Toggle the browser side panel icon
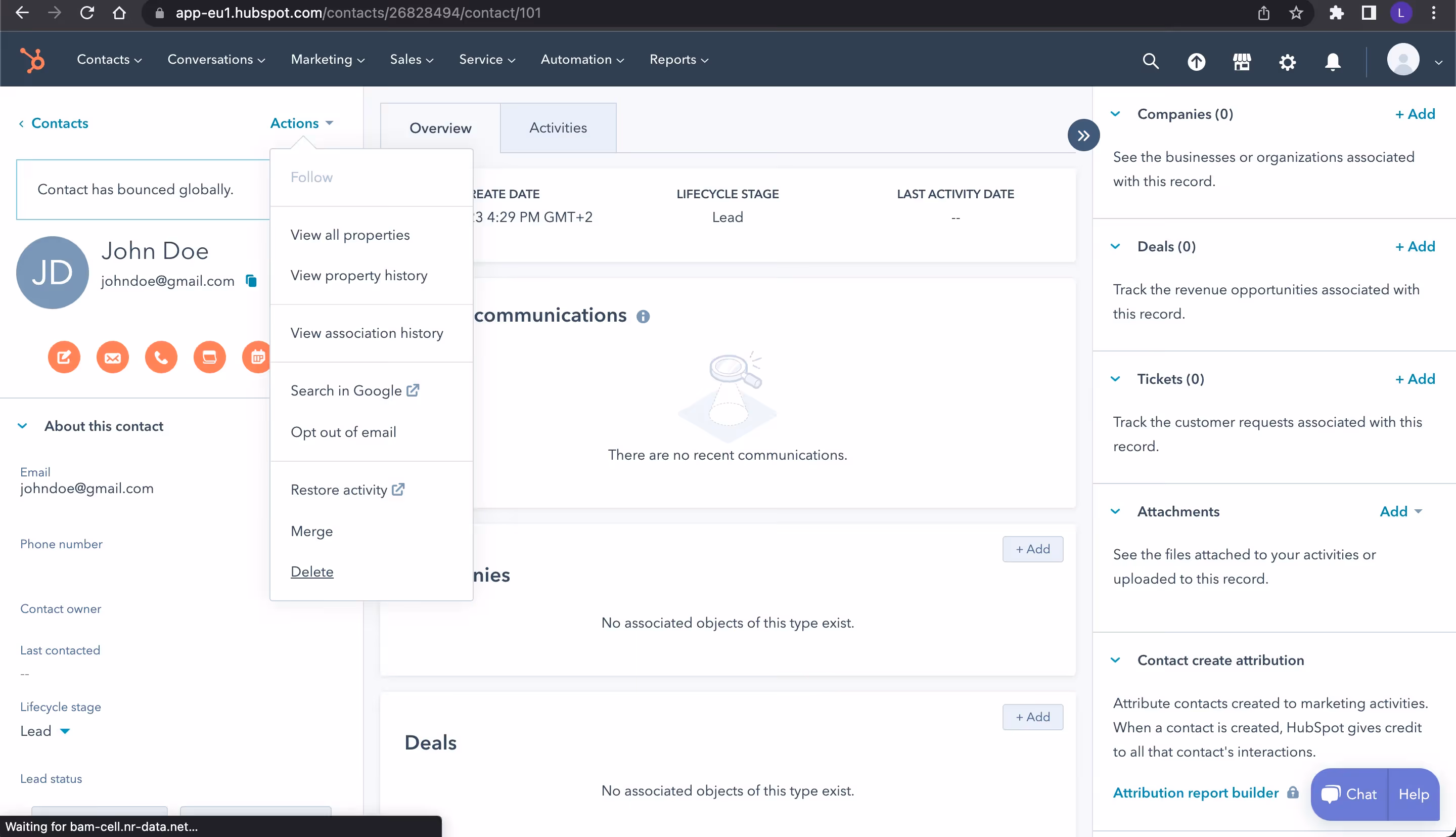The width and height of the screenshot is (1456, 837). coord(1369,13)
